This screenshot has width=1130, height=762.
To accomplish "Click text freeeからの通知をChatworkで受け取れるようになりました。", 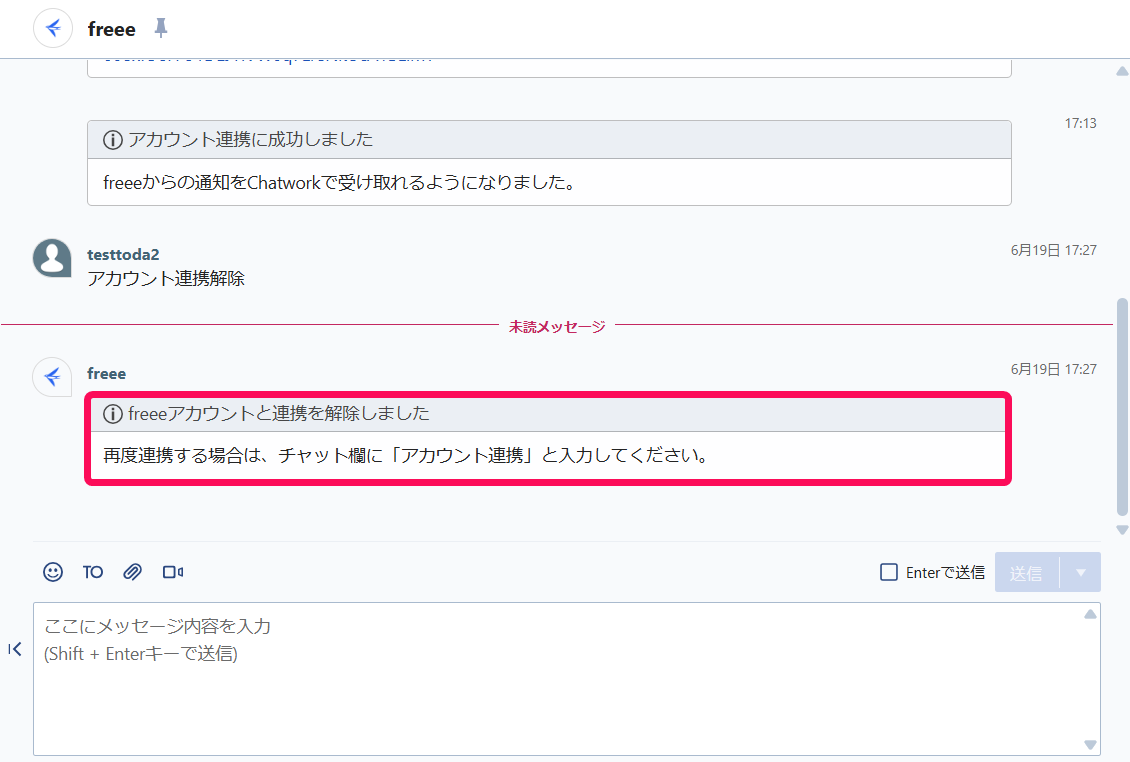I will tap(339, 182).
